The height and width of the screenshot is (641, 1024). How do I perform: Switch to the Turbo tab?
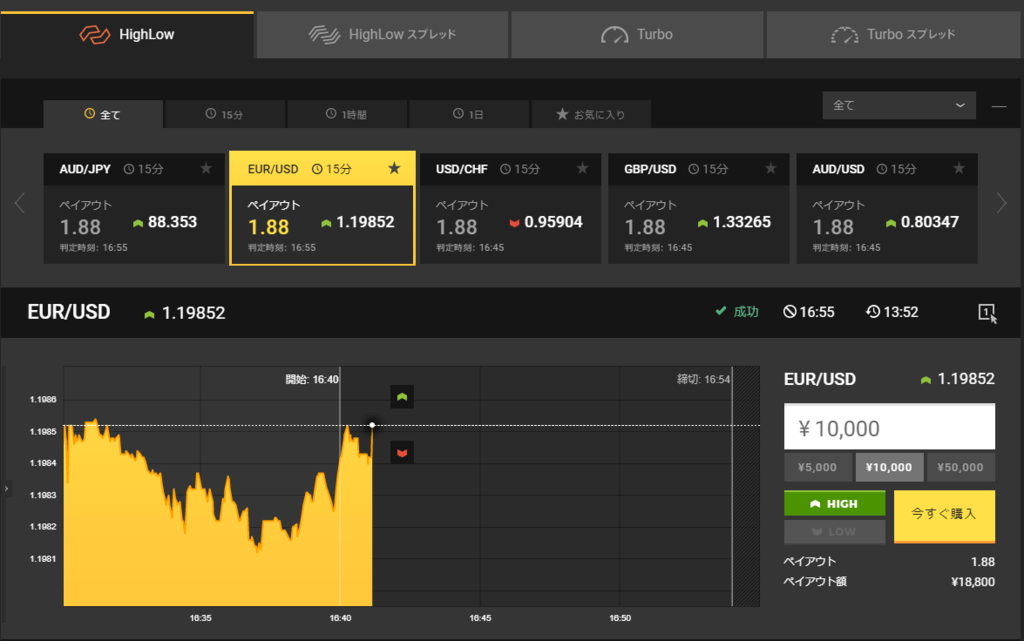coord(637,35)
